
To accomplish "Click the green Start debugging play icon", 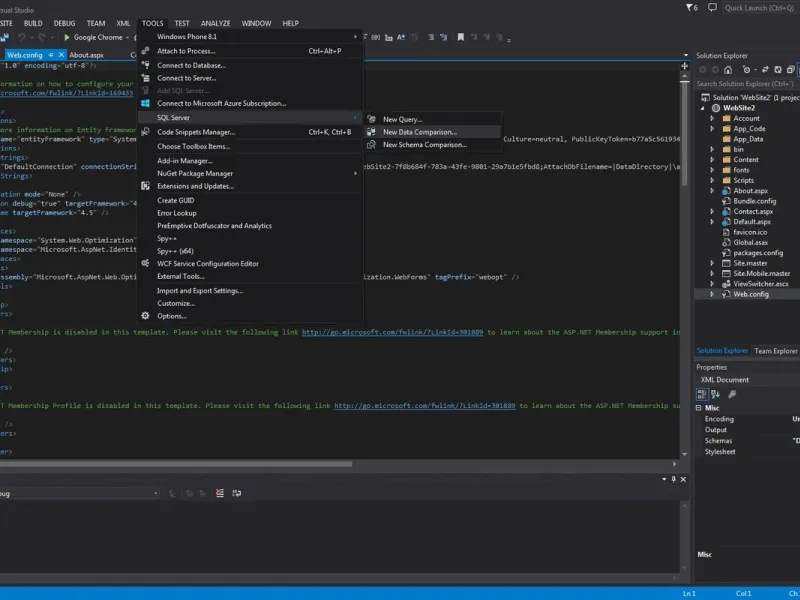I will point(67,38).
